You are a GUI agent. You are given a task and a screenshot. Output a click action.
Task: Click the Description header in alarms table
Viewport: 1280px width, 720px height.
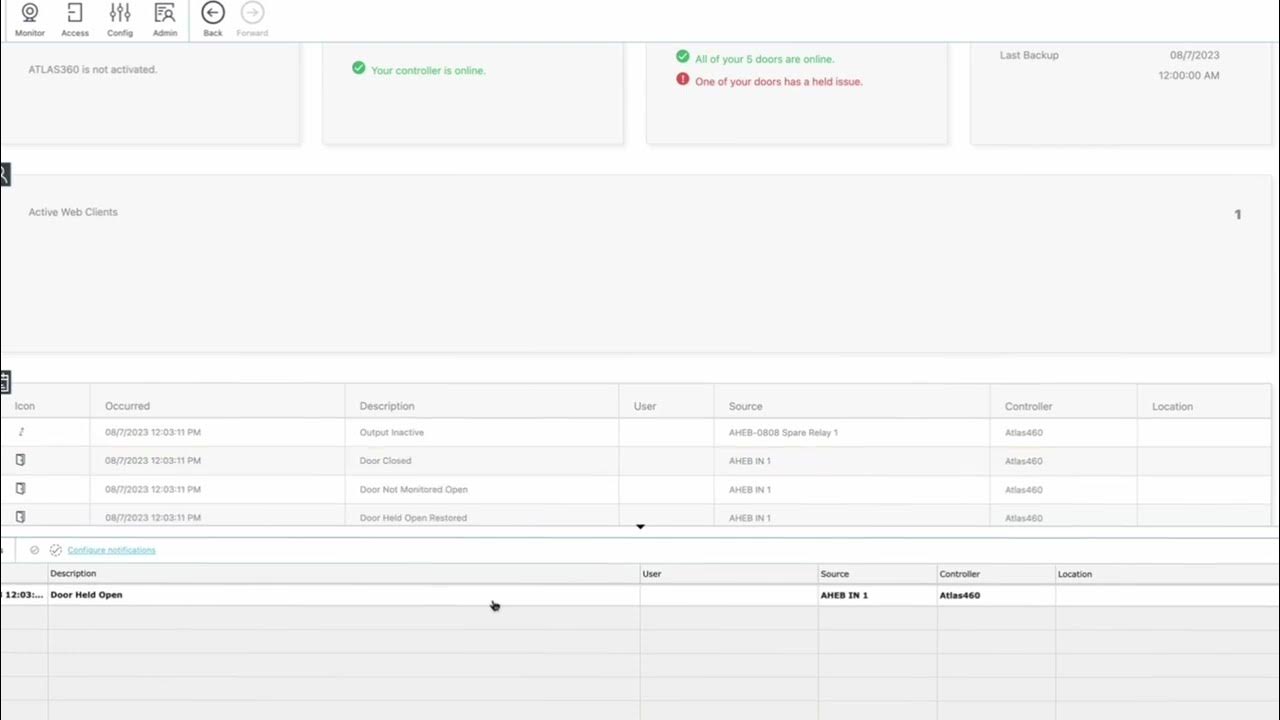[x=73, y=574]
